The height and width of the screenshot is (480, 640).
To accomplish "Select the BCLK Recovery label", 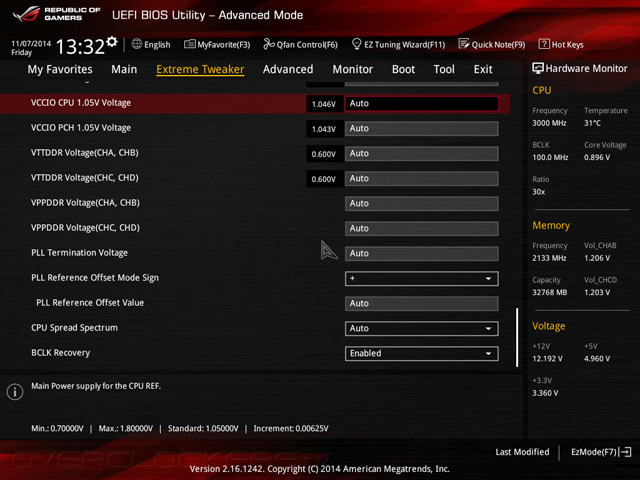I will (60, 353).
